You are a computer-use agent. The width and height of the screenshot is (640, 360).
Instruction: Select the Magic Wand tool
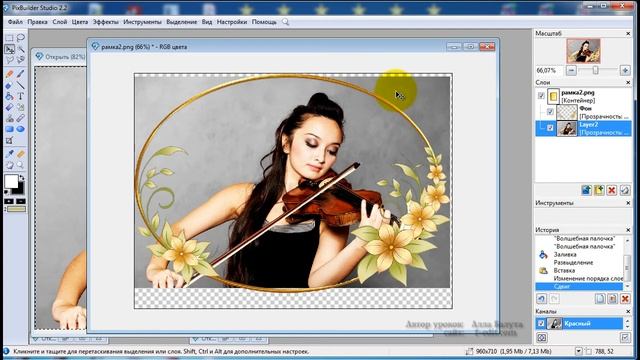point(20,49)
